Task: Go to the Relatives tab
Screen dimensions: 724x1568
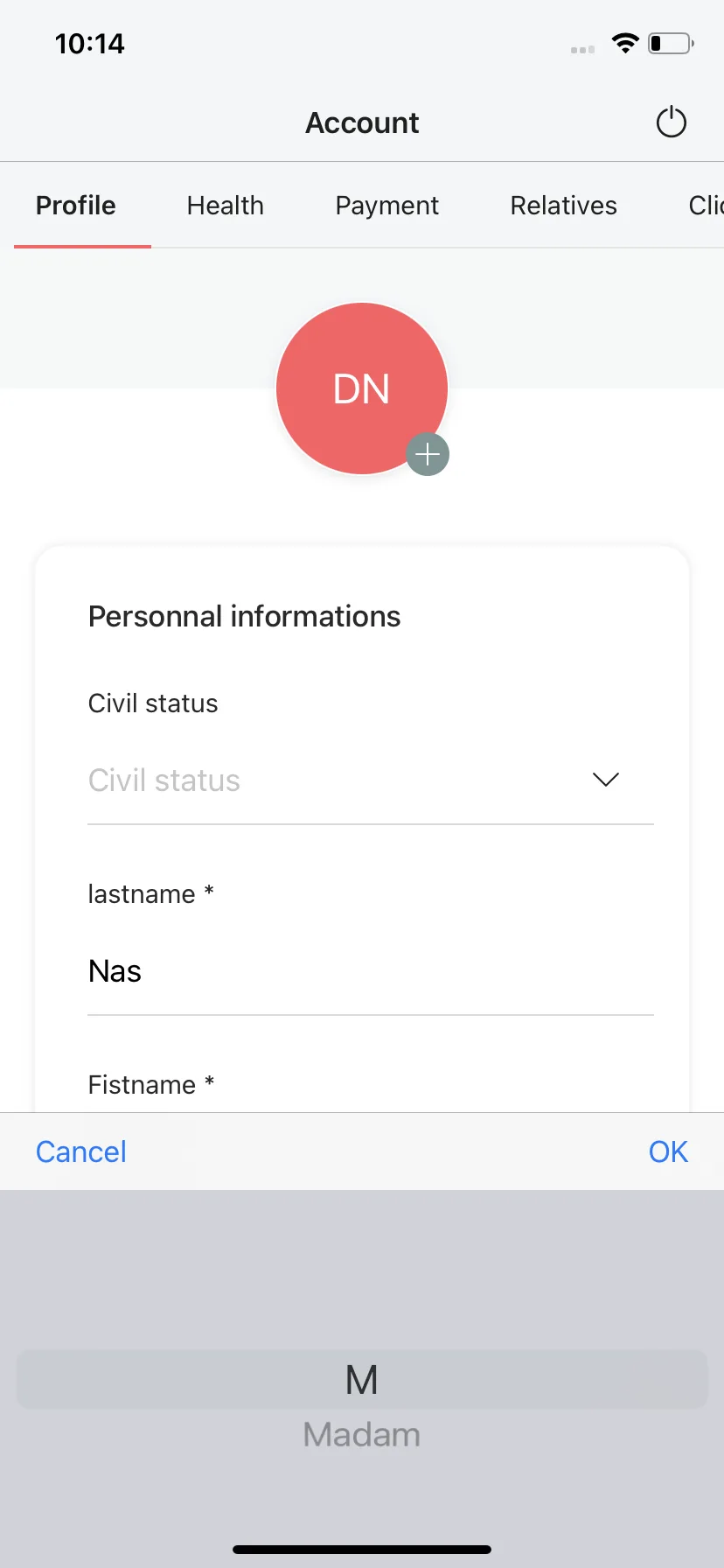Action: [564, 206]
